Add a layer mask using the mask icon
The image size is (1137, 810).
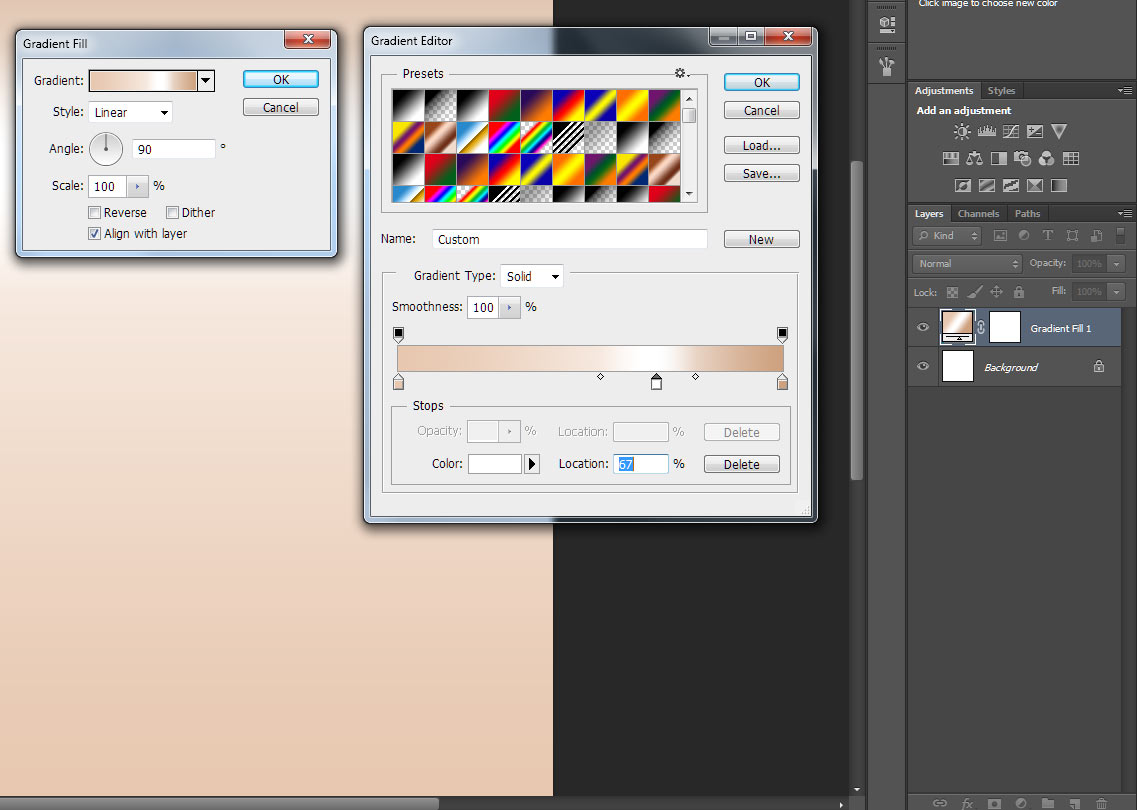(995, 802)
